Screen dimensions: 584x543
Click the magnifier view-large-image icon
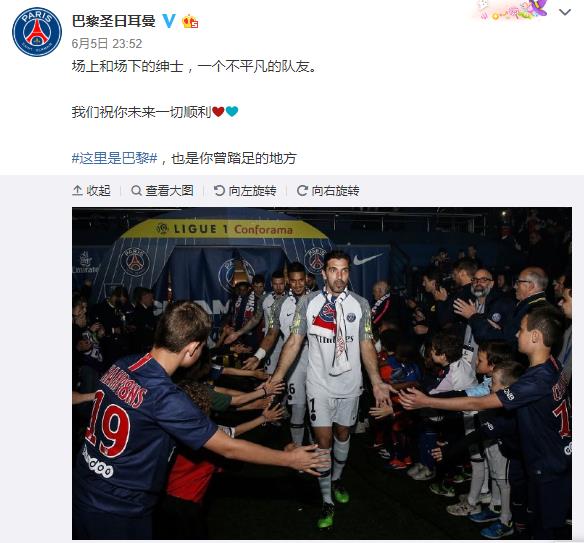click(x=136, y=191)
